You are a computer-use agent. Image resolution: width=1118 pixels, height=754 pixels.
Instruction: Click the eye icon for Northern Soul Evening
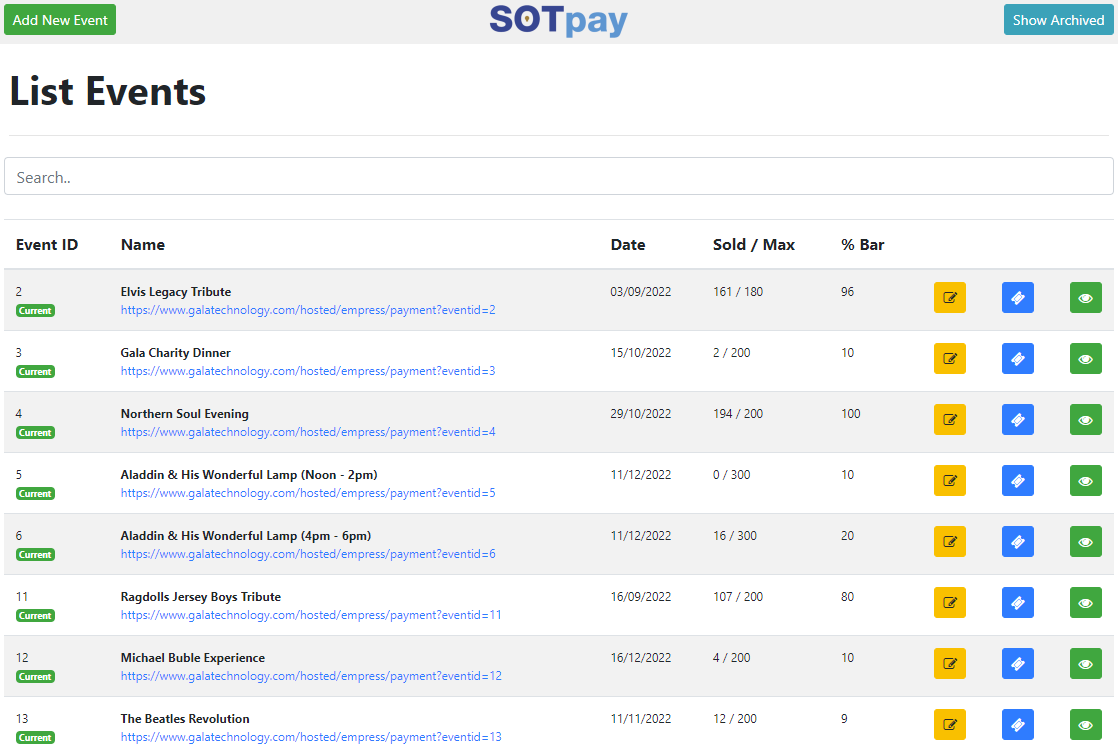1085,420
